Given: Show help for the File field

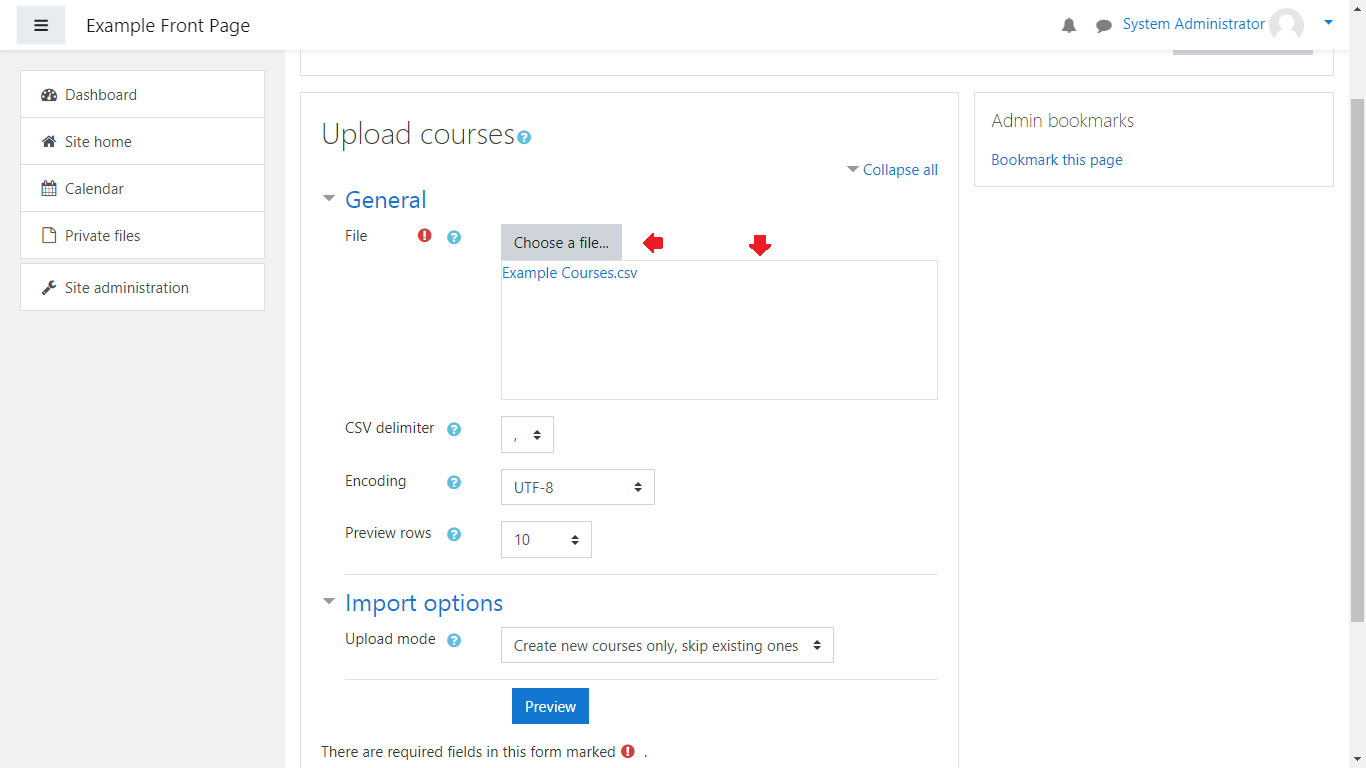Looking at the screenshot, I should coord(454,237).
